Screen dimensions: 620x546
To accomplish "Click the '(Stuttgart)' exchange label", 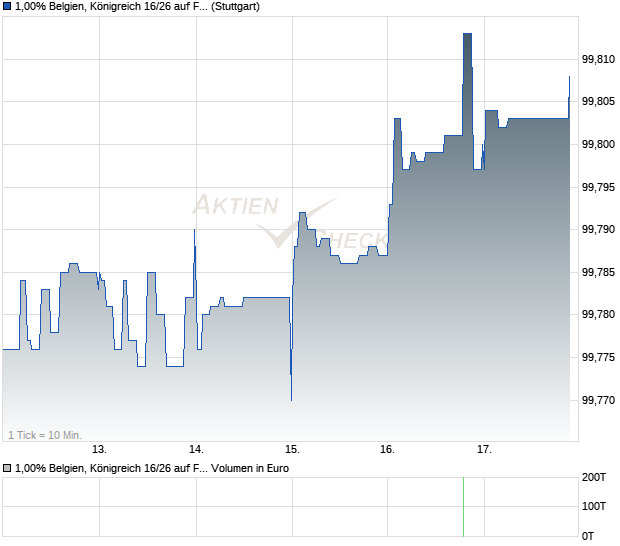I will (235, 7).
